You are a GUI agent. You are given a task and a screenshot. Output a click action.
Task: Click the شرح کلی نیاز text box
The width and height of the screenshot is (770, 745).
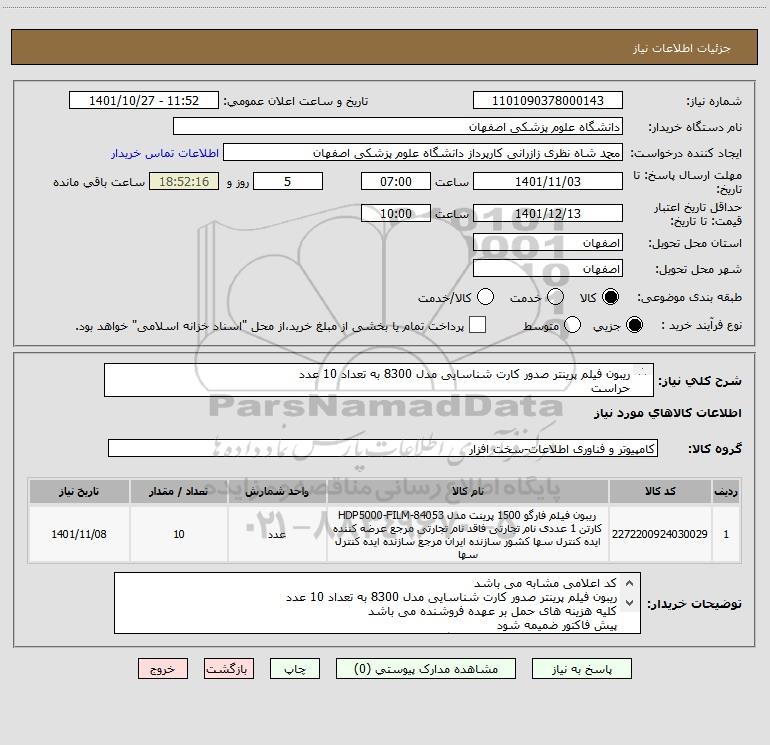(379, 380)
